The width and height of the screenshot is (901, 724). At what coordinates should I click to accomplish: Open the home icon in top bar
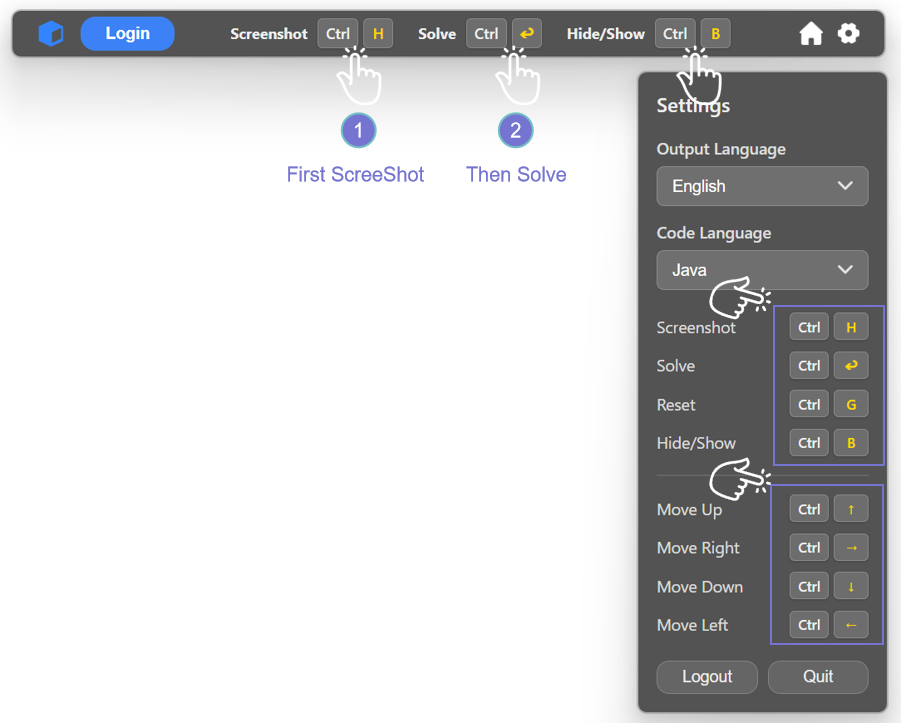[x=811, y=34]
